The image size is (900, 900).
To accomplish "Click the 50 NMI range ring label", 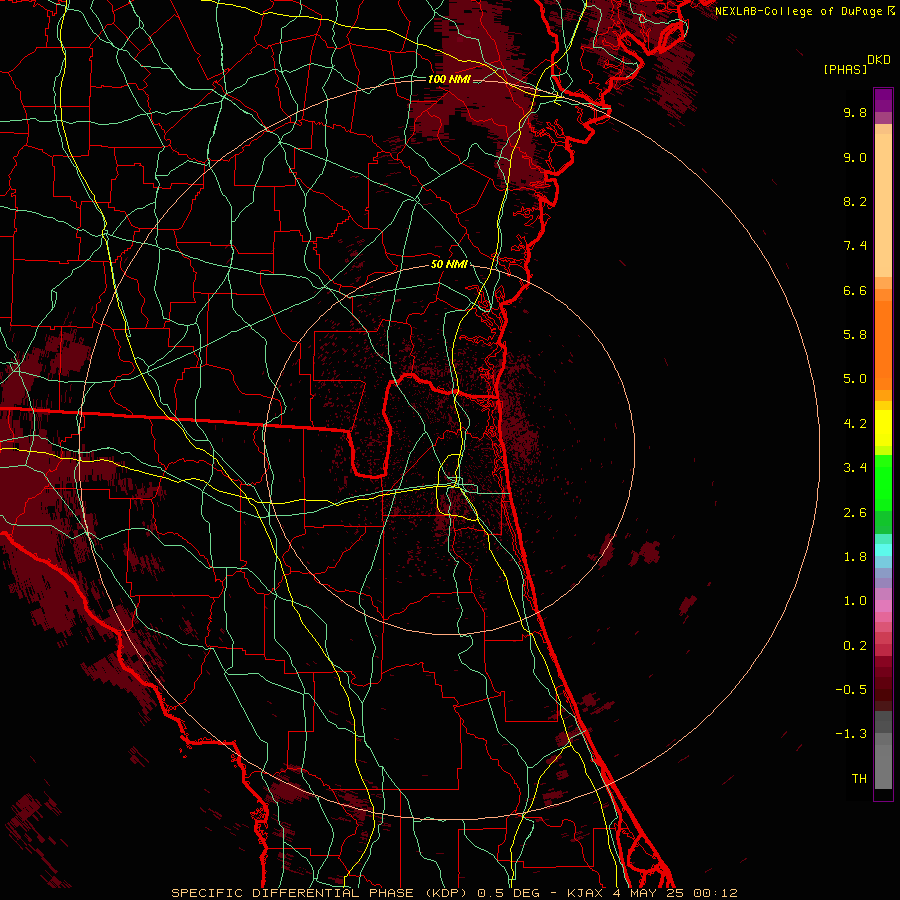I will [x=449, y=265].
